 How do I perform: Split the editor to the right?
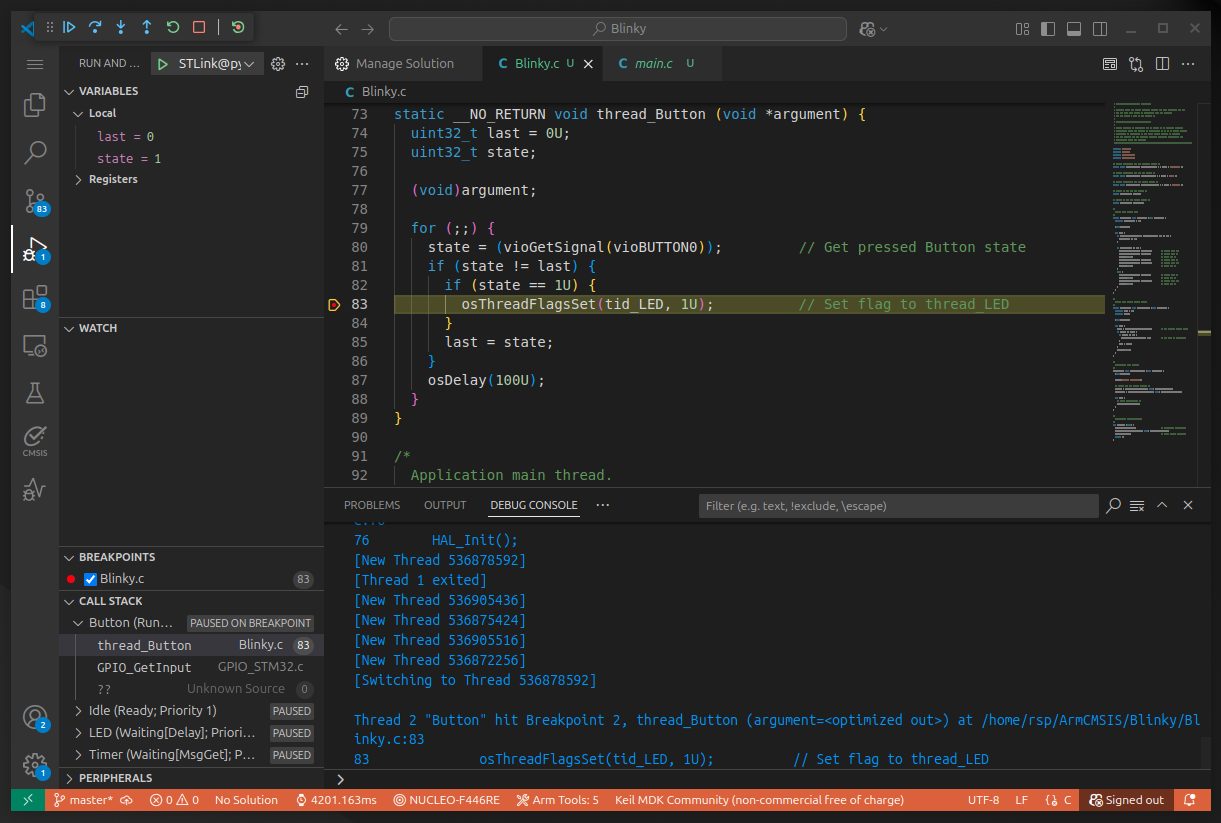click(1162, 64)
